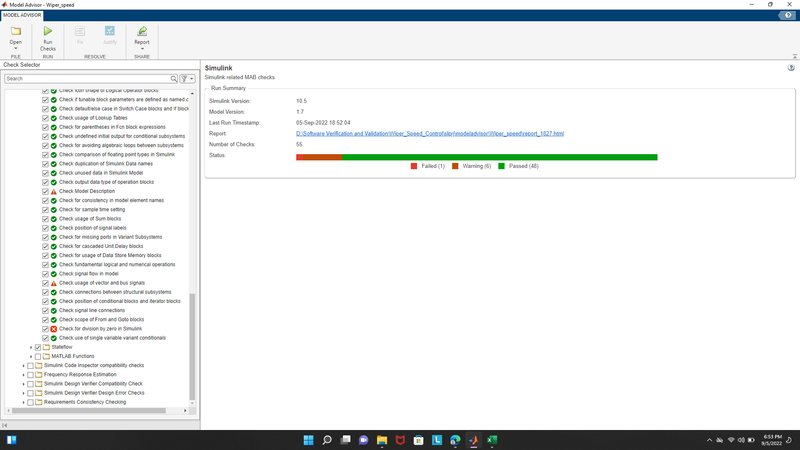This screenshot has width=800, height=450.
Task: Expand Simulink Design Verifier Compatibility Check node
Action: click(x=23, y=384)
